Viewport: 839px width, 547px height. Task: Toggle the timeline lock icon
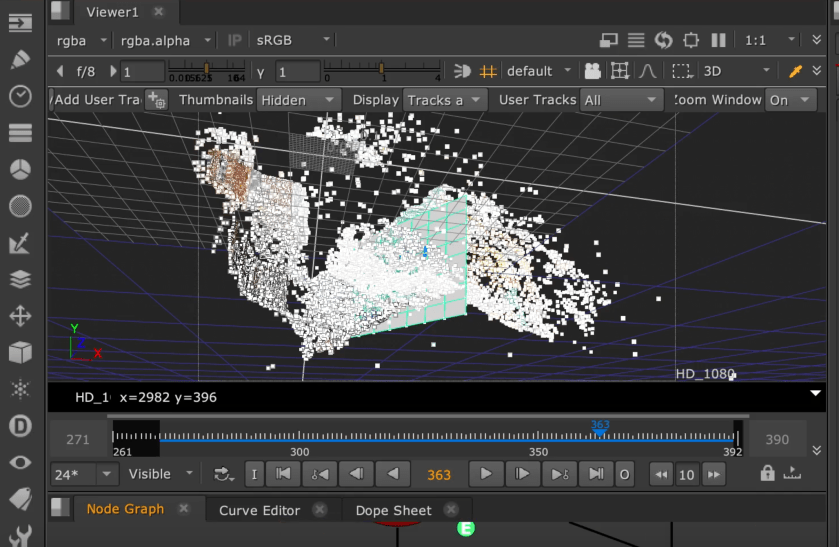[x=767, y=474]
